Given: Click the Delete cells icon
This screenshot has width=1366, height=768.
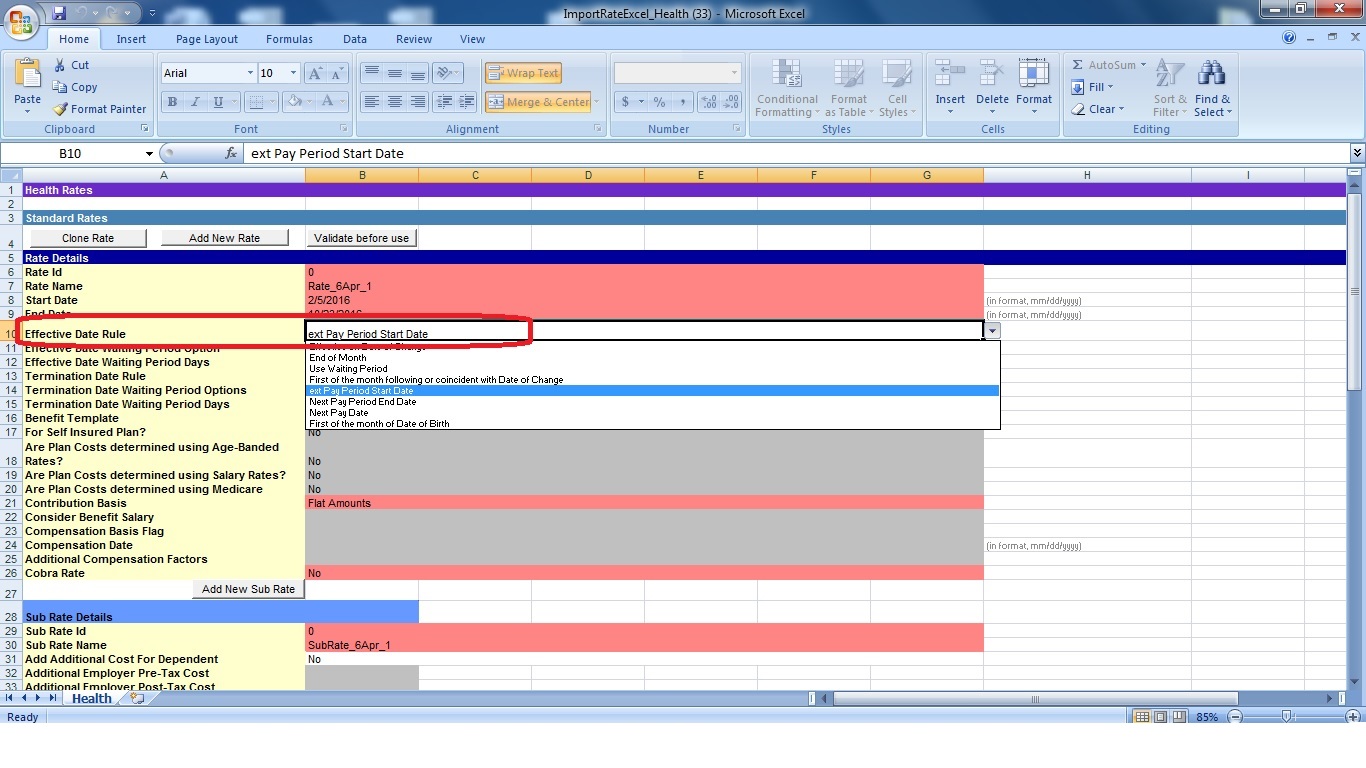Looking at the screenshot, I should [x=992, y=75].
